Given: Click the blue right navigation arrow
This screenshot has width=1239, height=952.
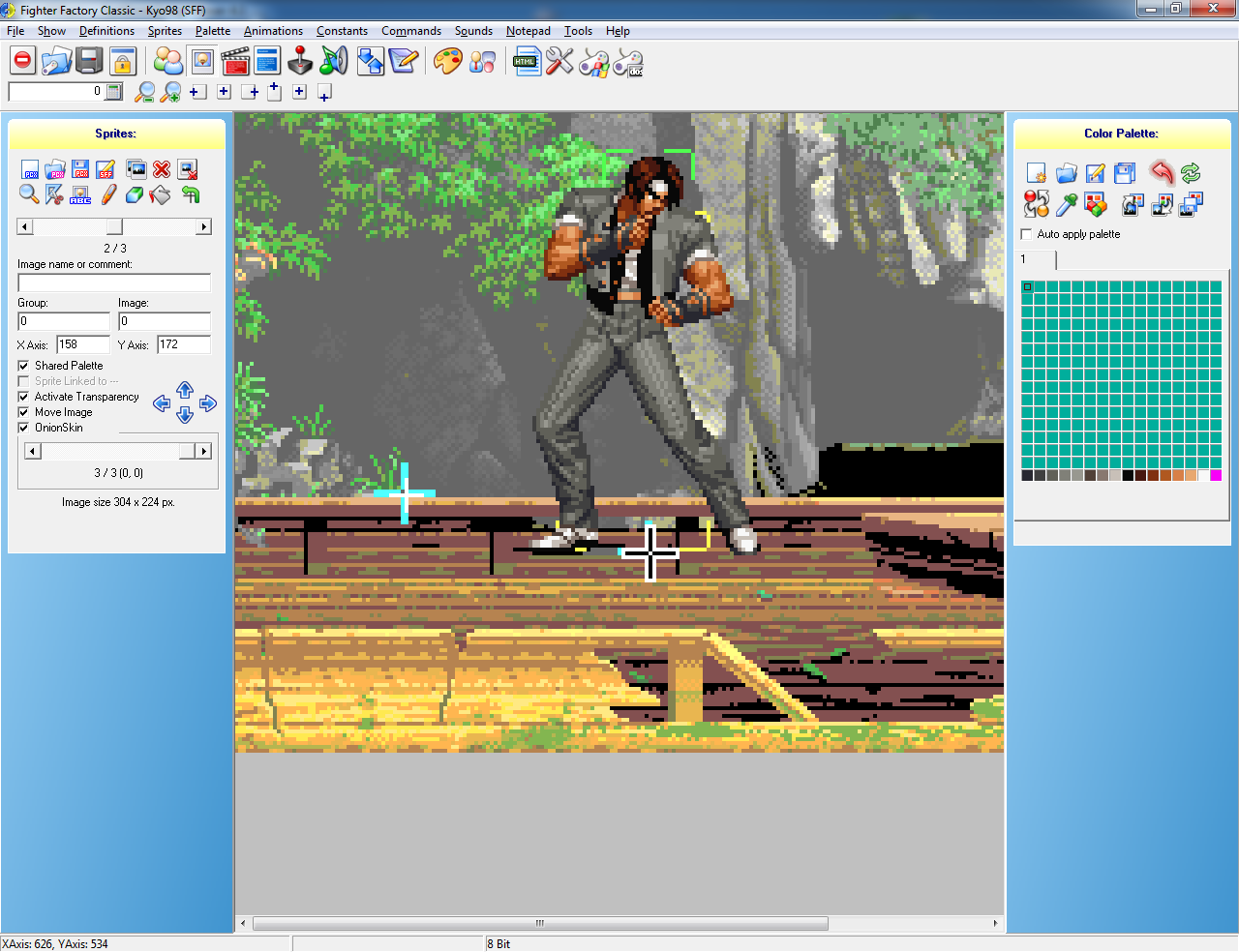Looking at the screenshot, I should click(x=209, y=403).
